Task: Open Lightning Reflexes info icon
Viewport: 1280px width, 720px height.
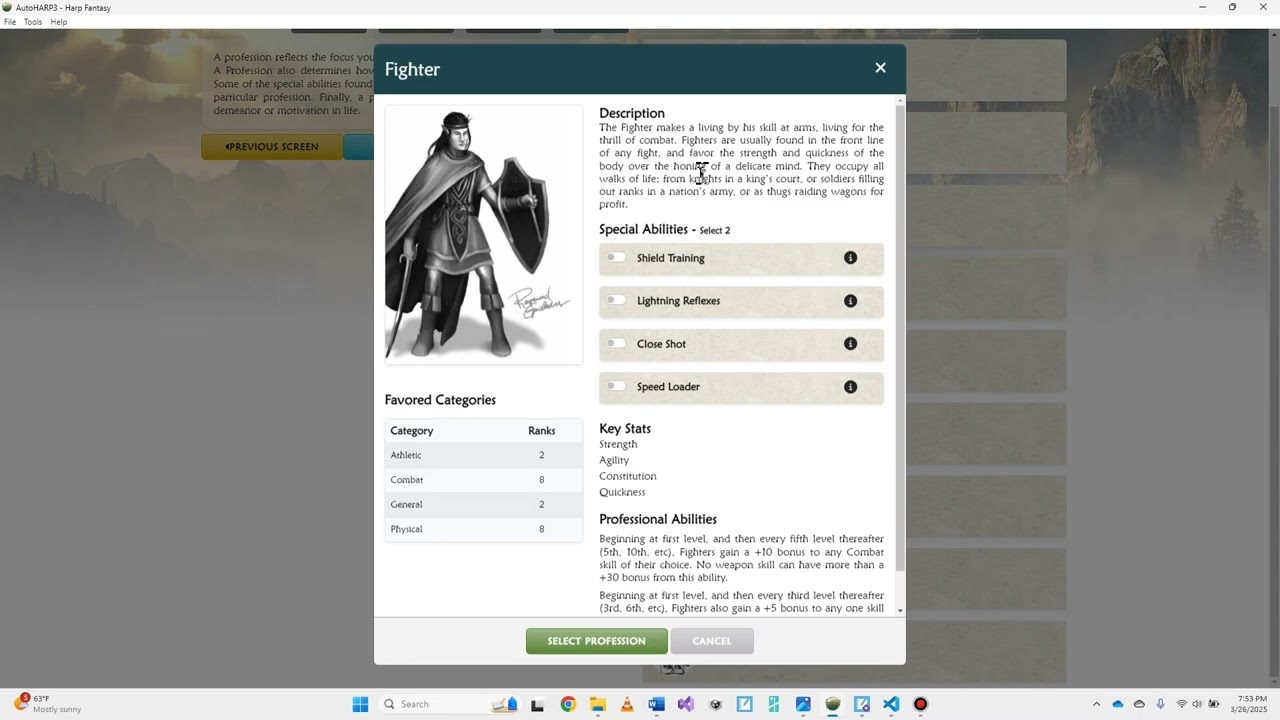Action: pyautogui.click(x=850, y=301)
